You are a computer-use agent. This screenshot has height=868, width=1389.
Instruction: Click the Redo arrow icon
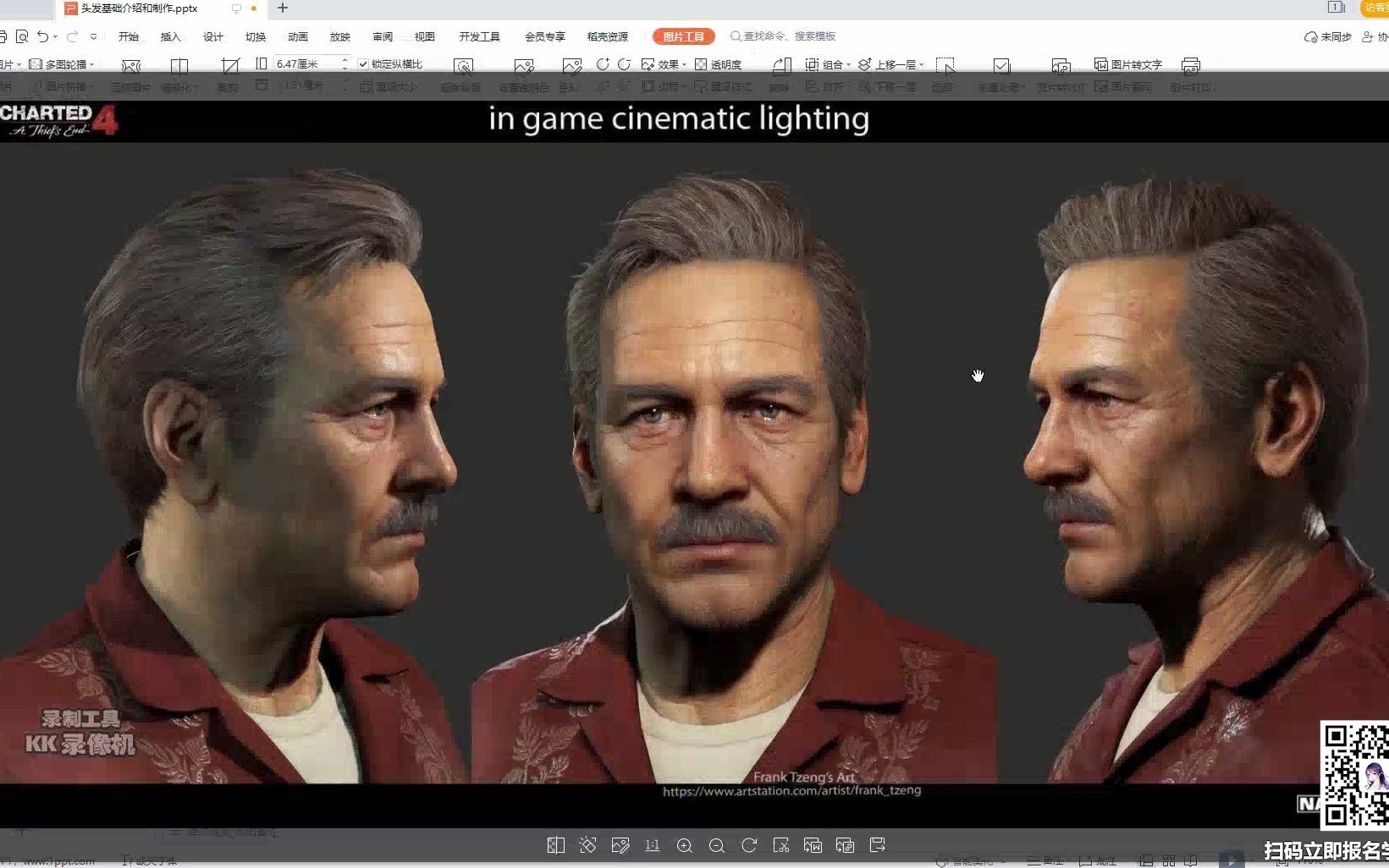[x=72, y=36]
